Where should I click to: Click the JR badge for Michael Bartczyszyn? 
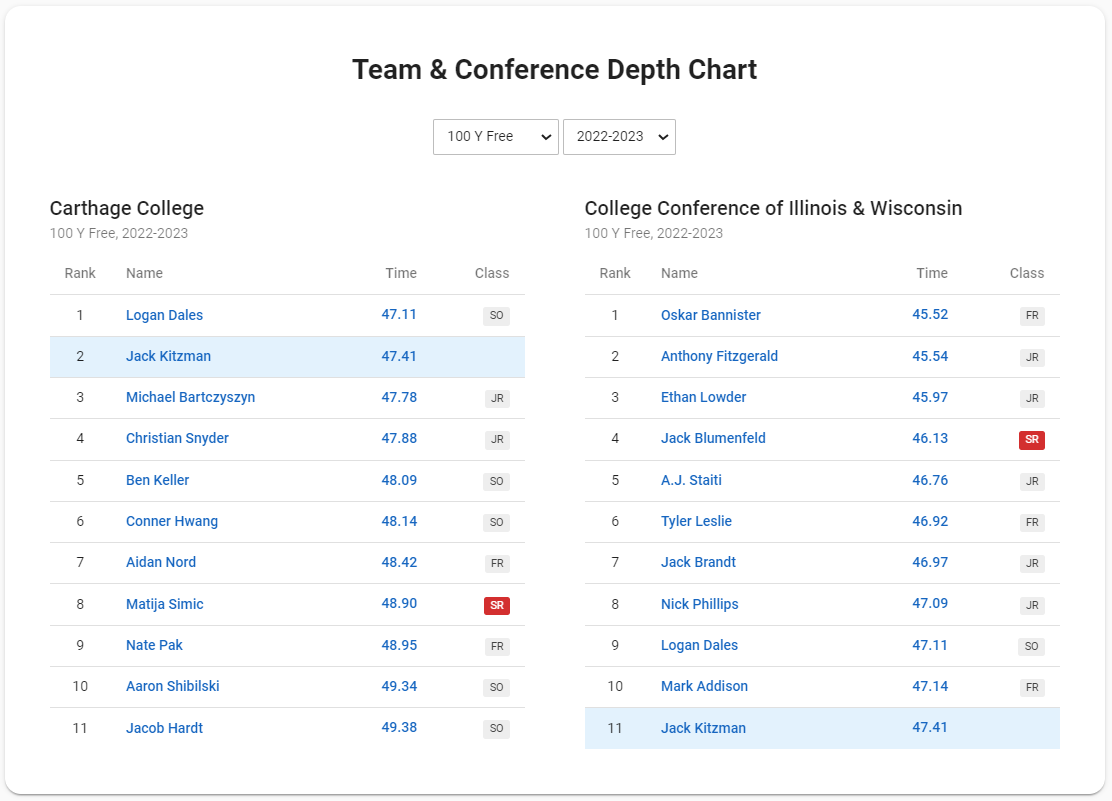[x=497, y=399]
